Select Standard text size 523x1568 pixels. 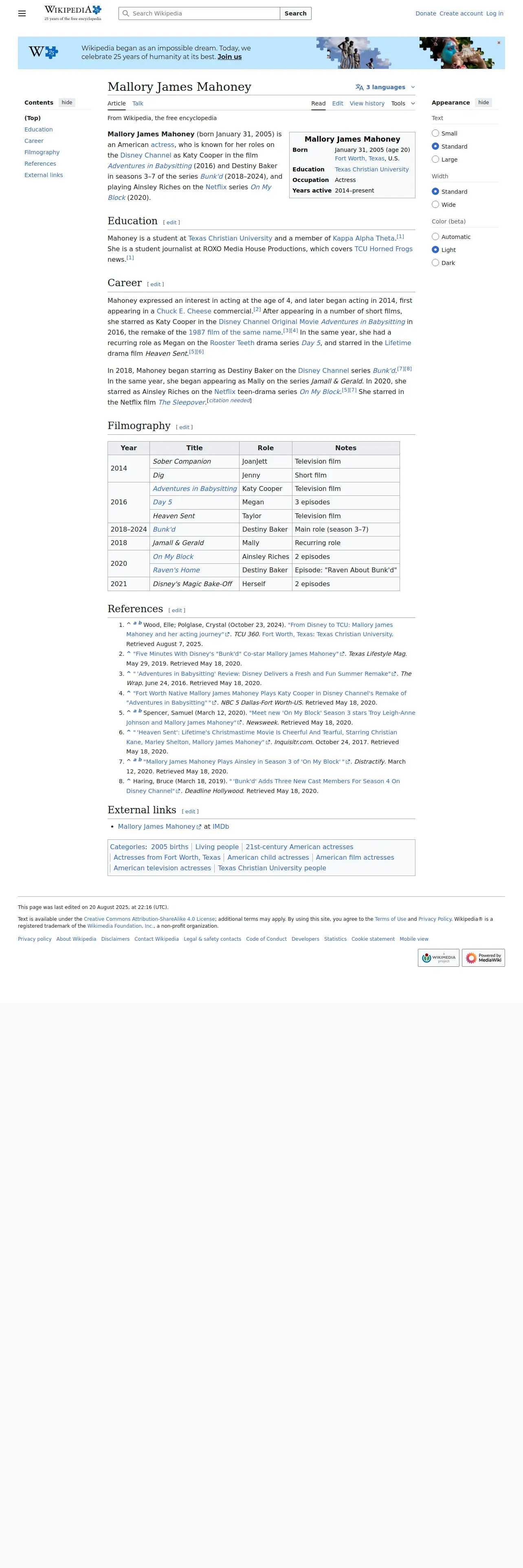coord(435,146)
